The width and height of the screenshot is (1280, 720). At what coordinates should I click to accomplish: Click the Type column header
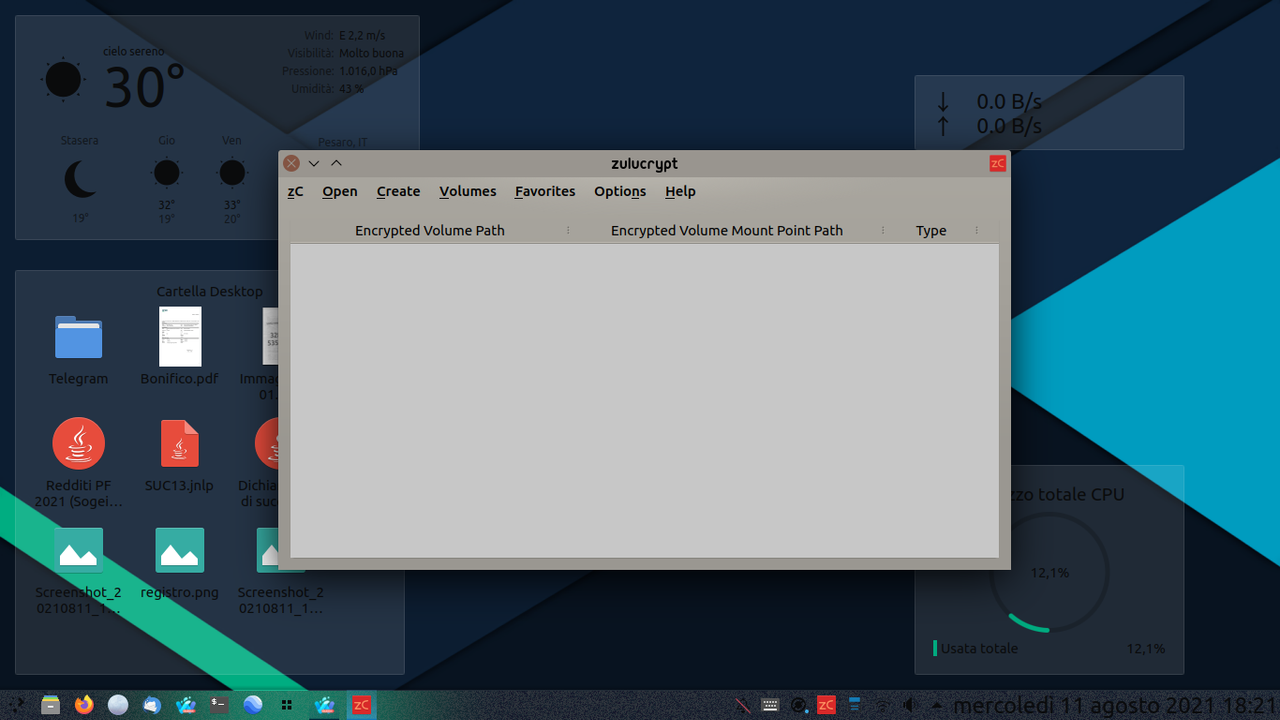point(931,230)
